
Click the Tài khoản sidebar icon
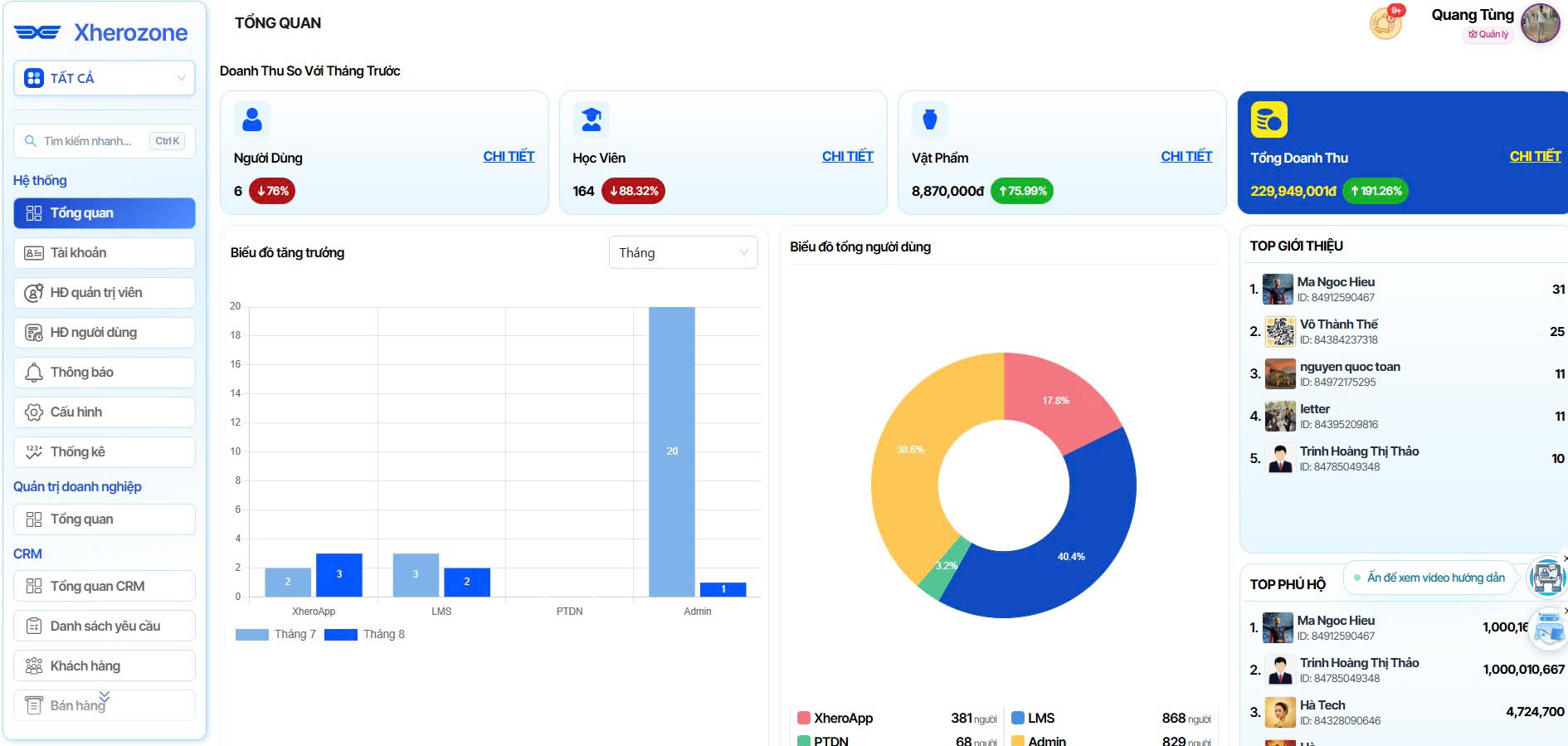click(34, 253)
